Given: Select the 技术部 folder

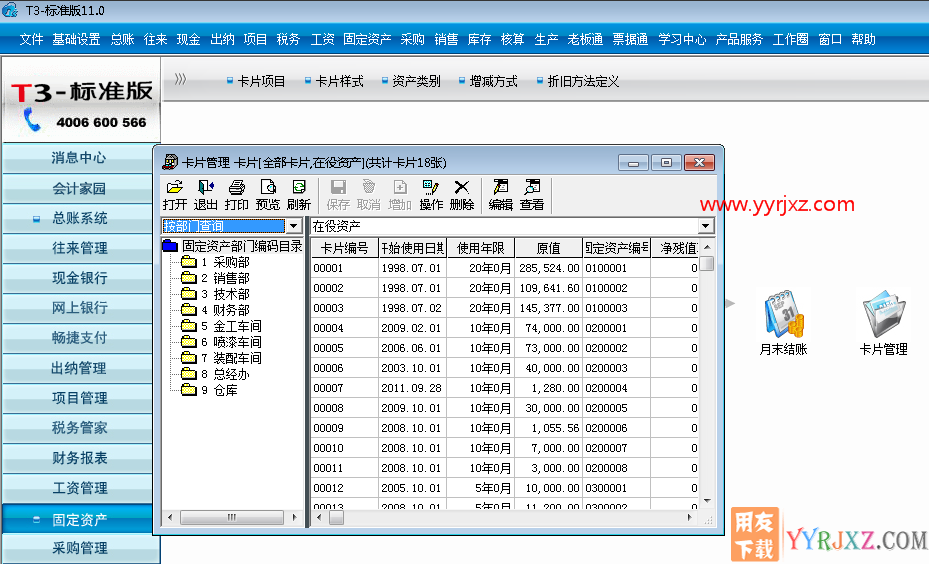Looking at the screenshot, I should (x=216, y=294).
